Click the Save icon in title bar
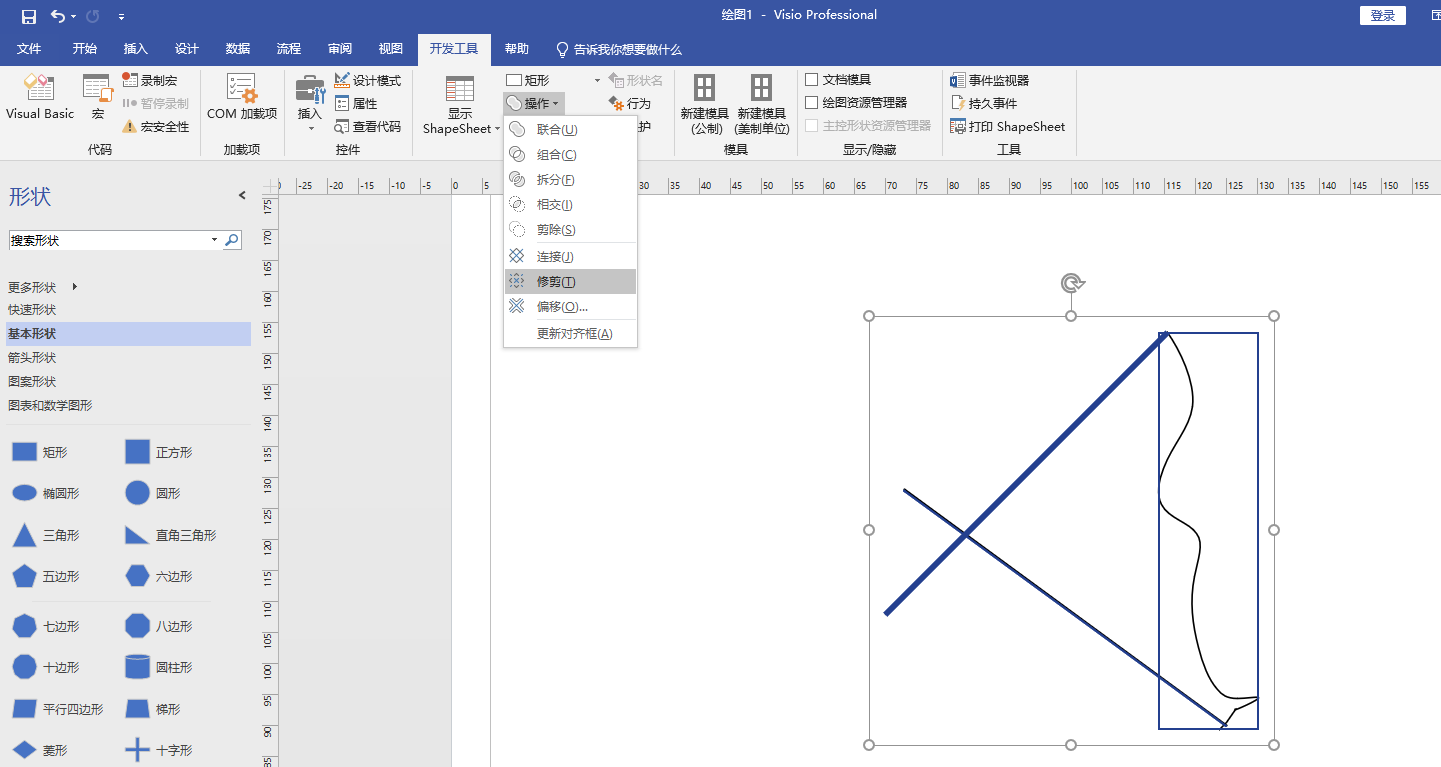 point(28,16)
